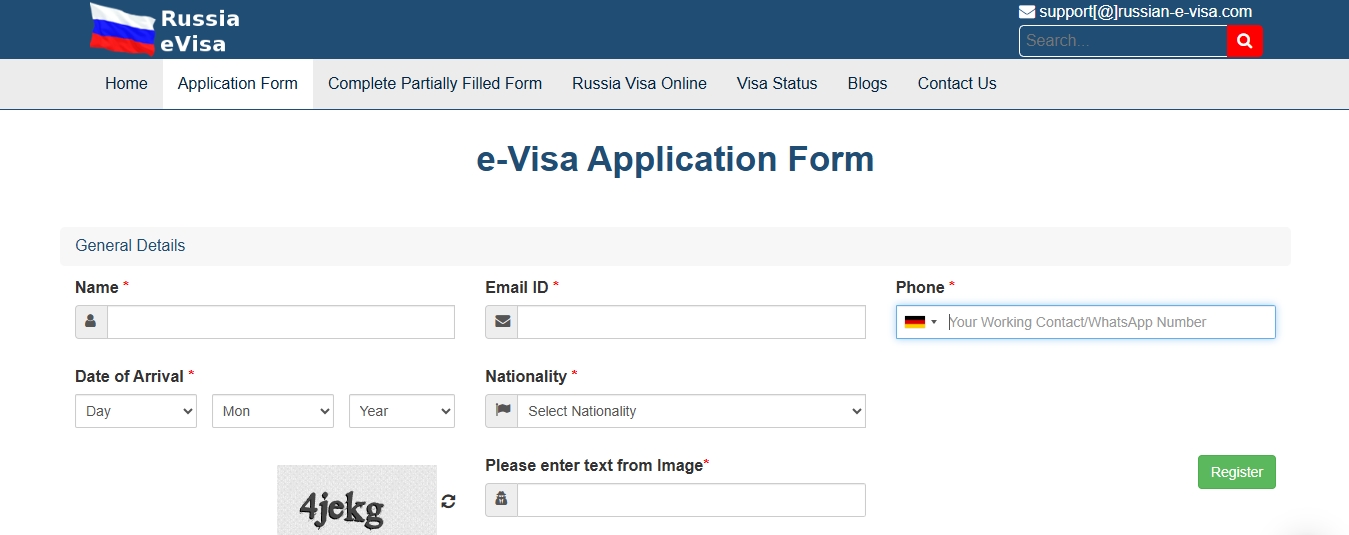Image resolution: width=1349 pixels, height=535 pixels.
Task: Click the red search magnifier button
Action: (1244, 41)
